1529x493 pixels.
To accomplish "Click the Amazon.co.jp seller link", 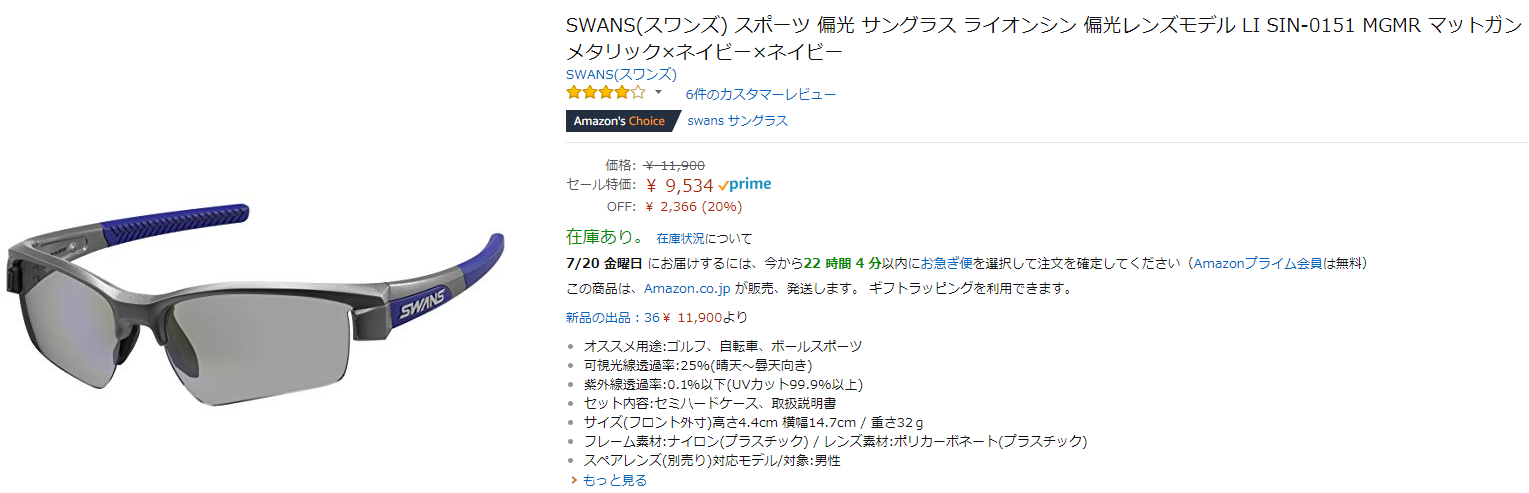I will click(x=688, y=289).
